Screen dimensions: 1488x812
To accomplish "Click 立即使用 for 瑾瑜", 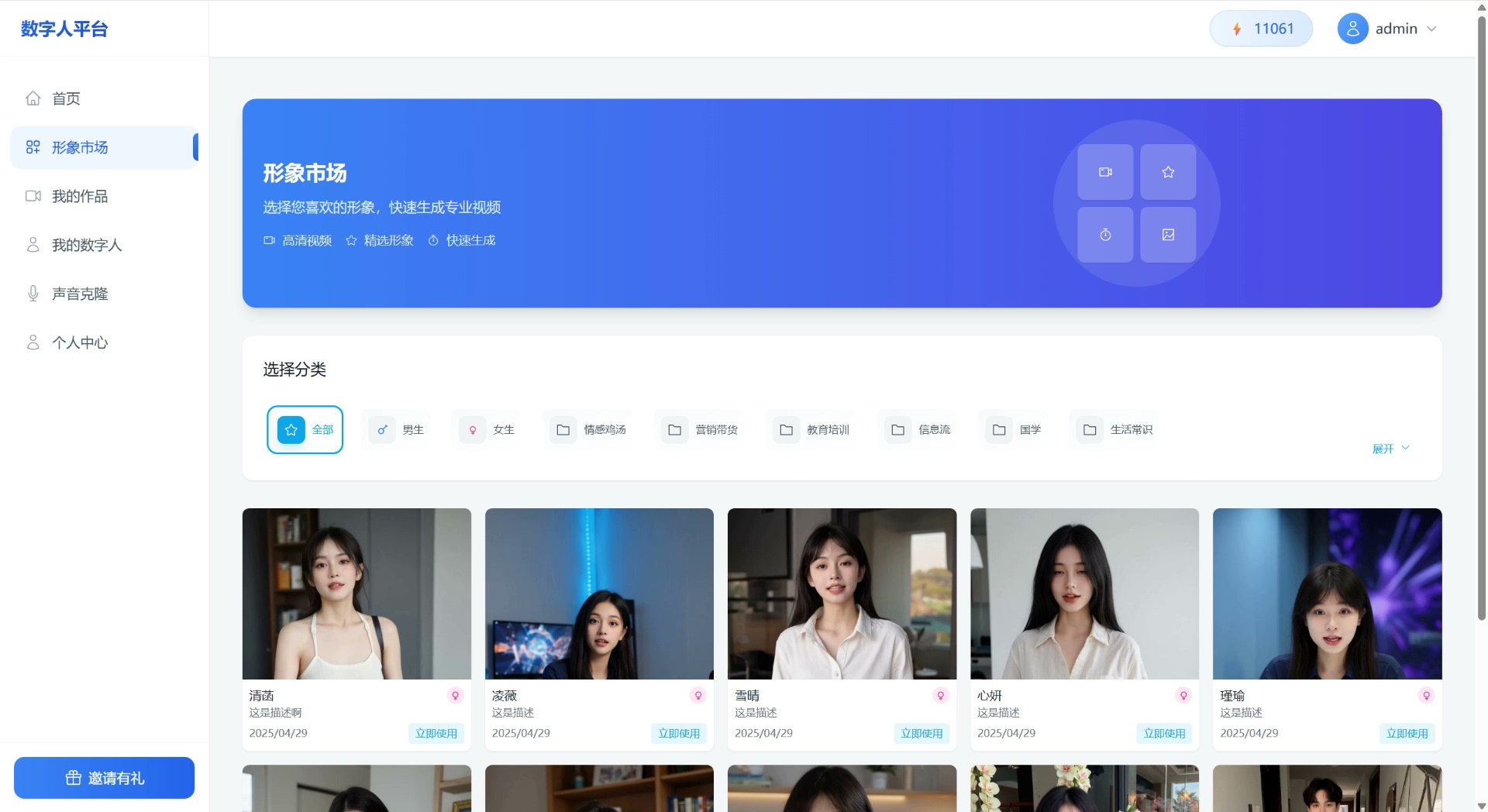I will 1407,734.
